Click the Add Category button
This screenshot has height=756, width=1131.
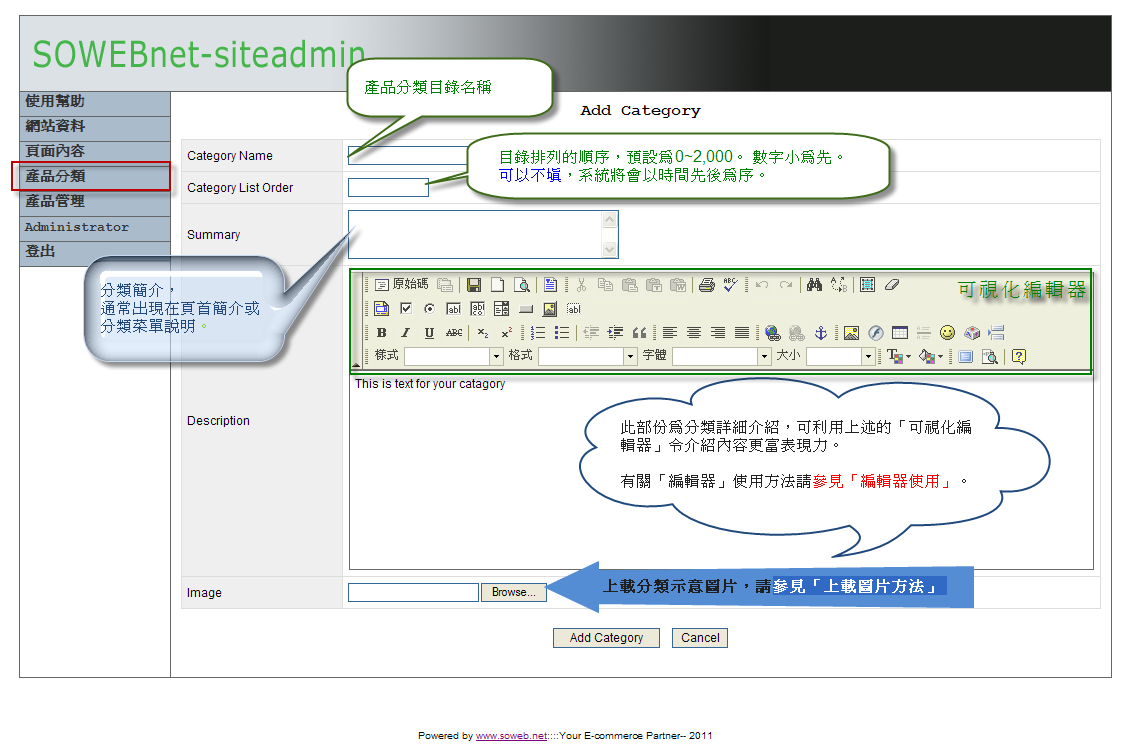point(606,638)
